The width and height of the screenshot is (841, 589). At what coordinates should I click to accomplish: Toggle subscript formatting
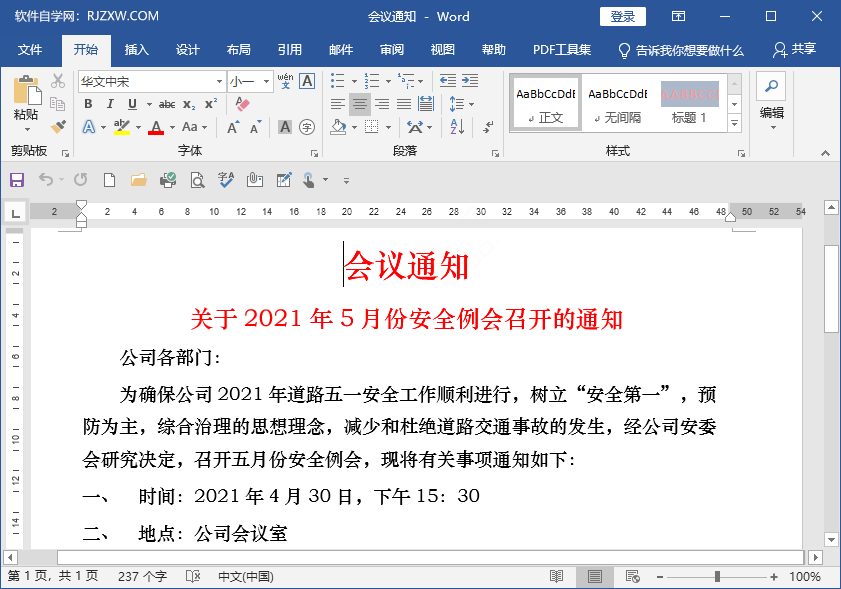(x=188, y=104)
